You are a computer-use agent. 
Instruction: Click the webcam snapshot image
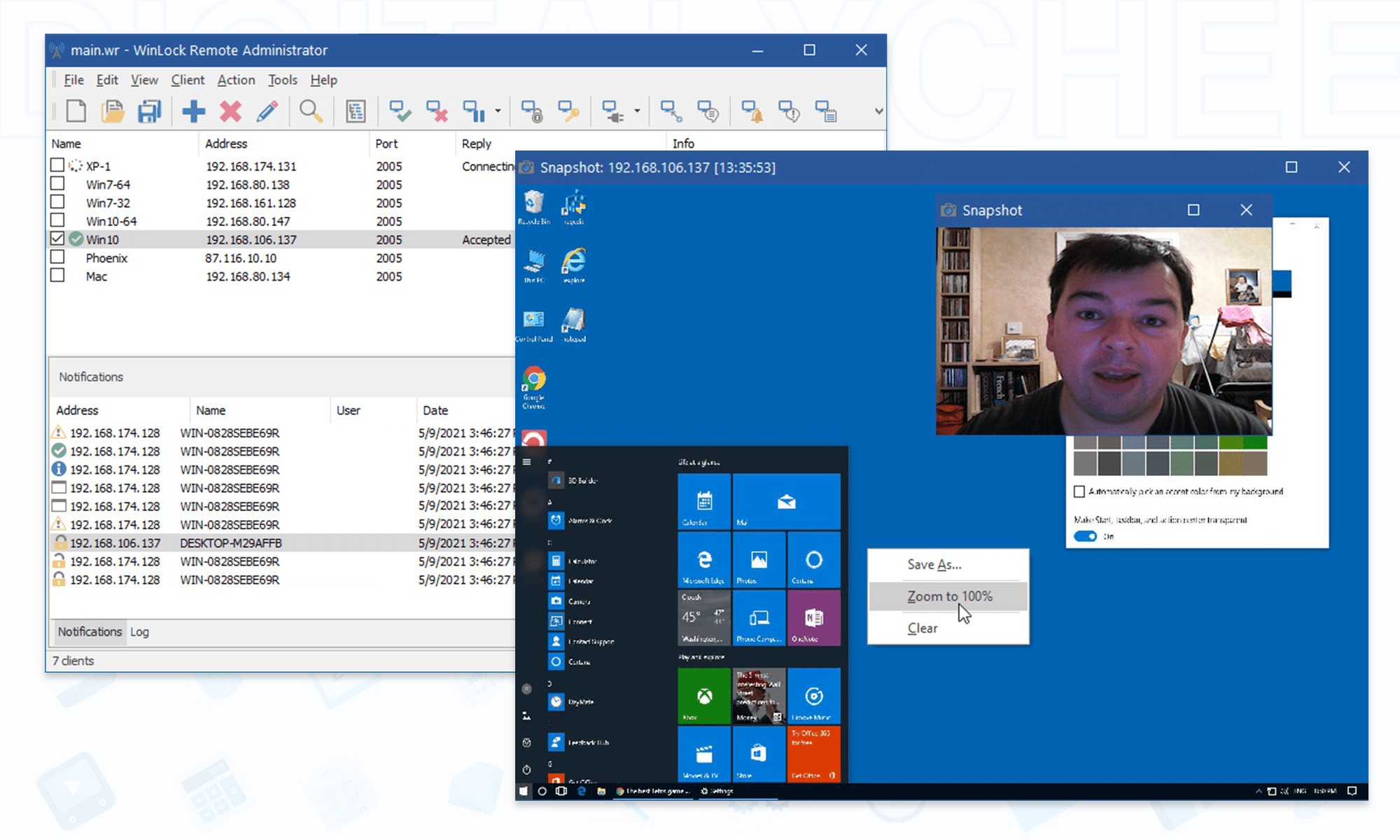tap(1103, 330)
